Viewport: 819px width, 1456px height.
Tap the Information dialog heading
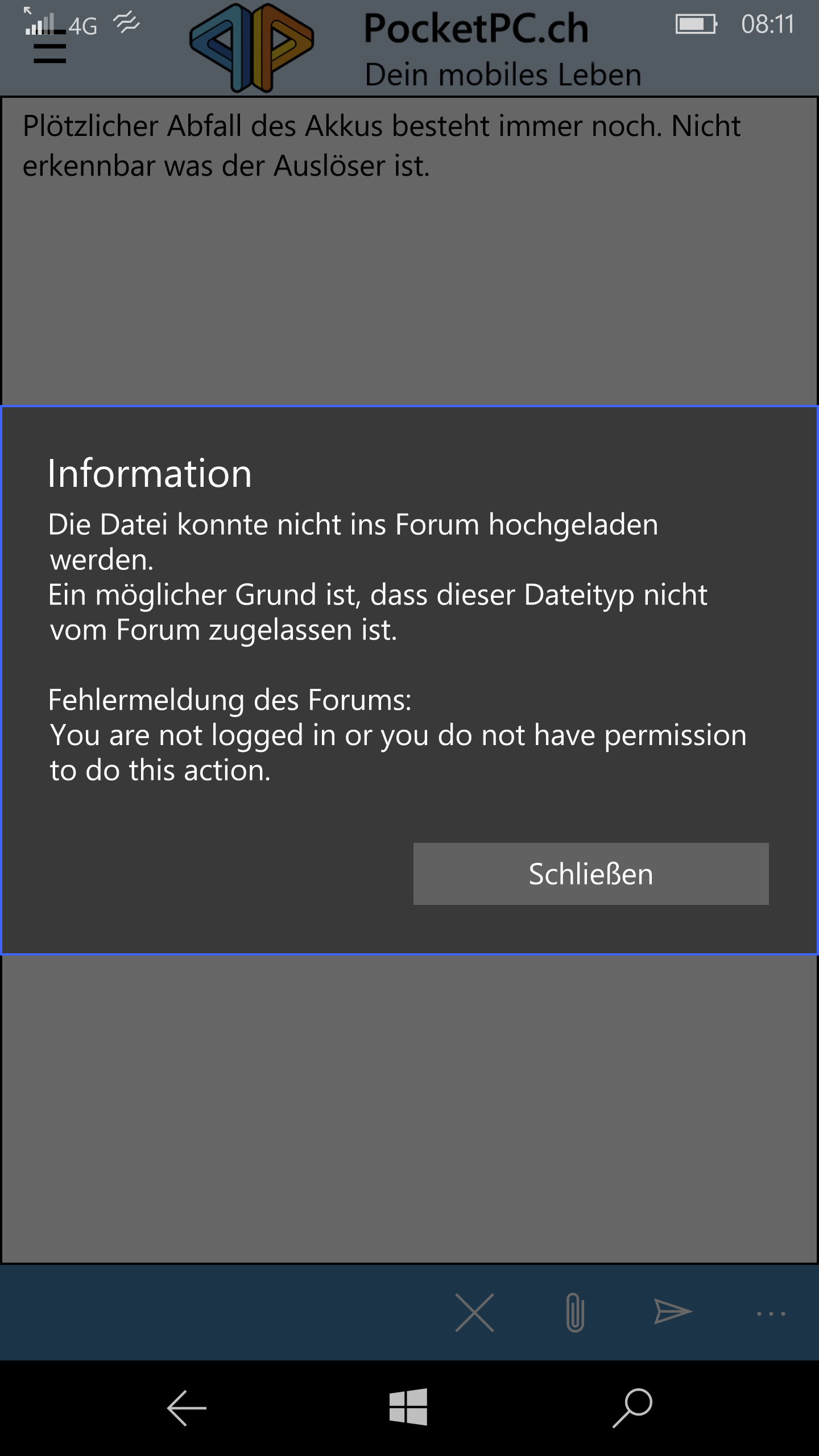150,473
